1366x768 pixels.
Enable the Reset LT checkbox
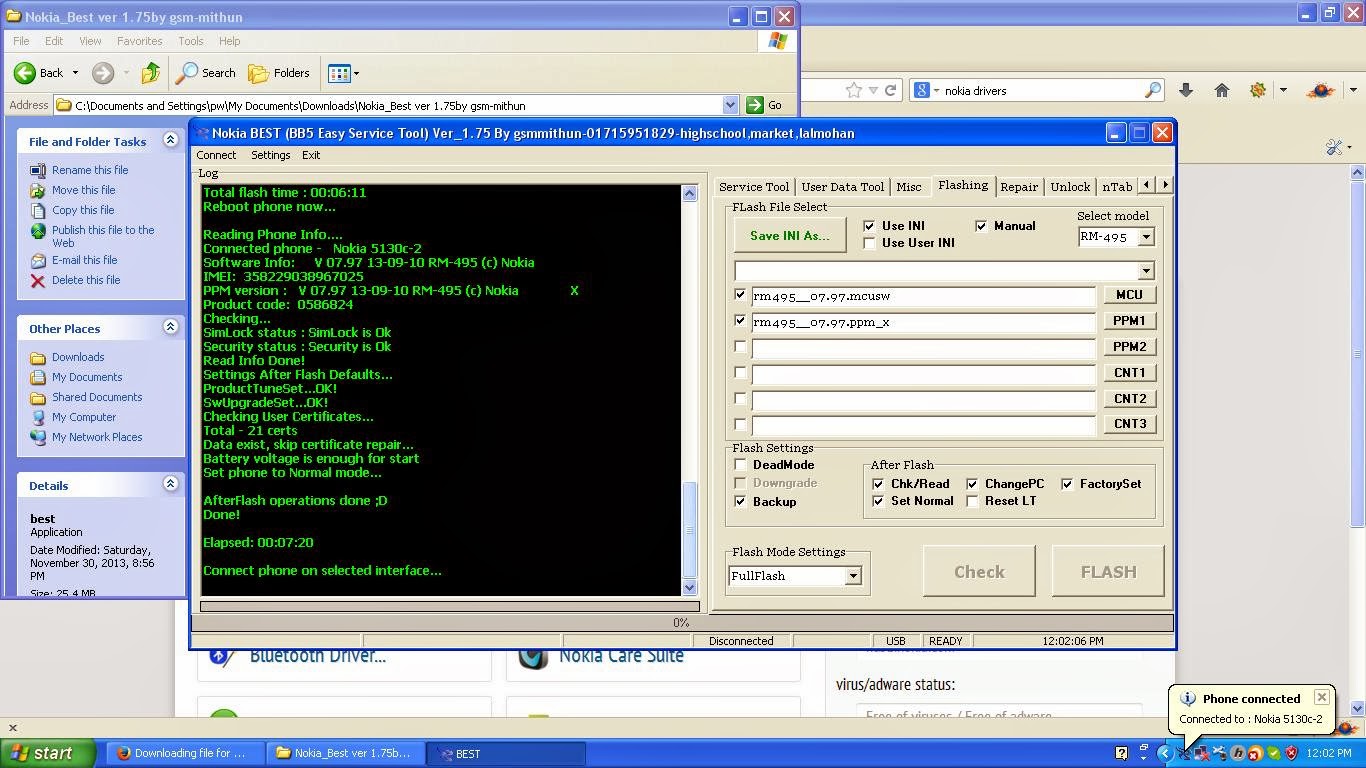click(972, 501)
